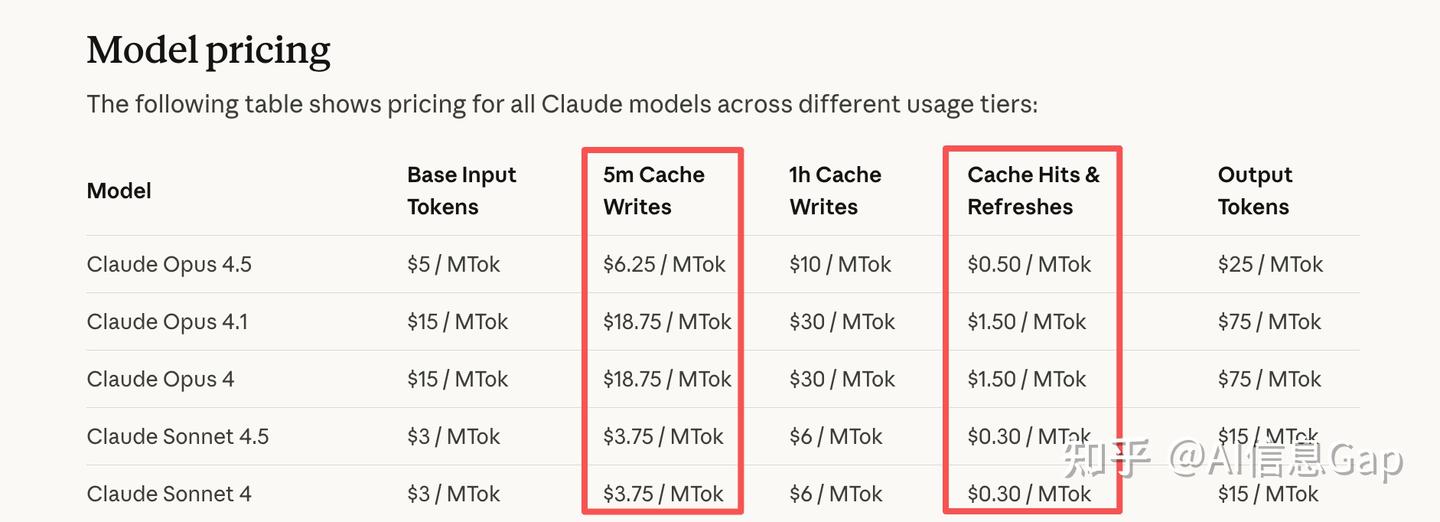Select the $0.50 / MTok cache hits price

pos(1029,265)
